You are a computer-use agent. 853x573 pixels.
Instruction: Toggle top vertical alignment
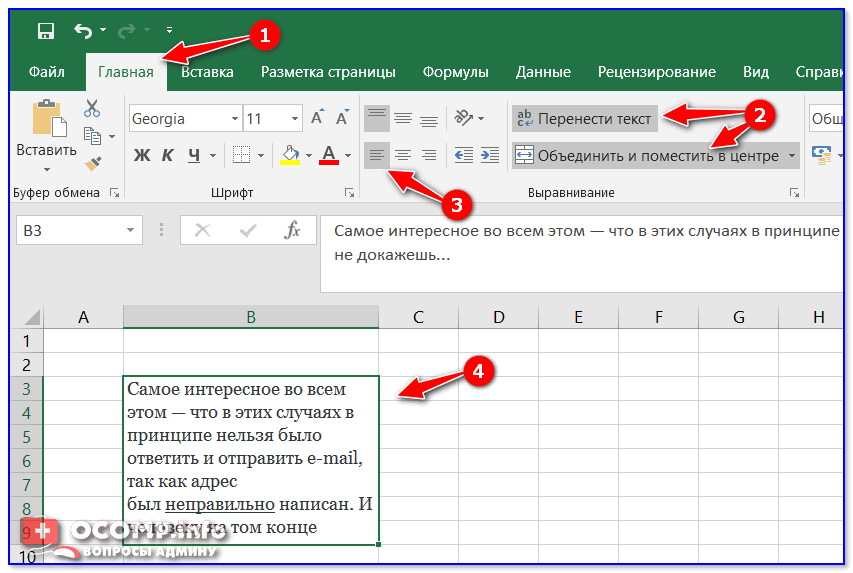(x=376, y=118)
